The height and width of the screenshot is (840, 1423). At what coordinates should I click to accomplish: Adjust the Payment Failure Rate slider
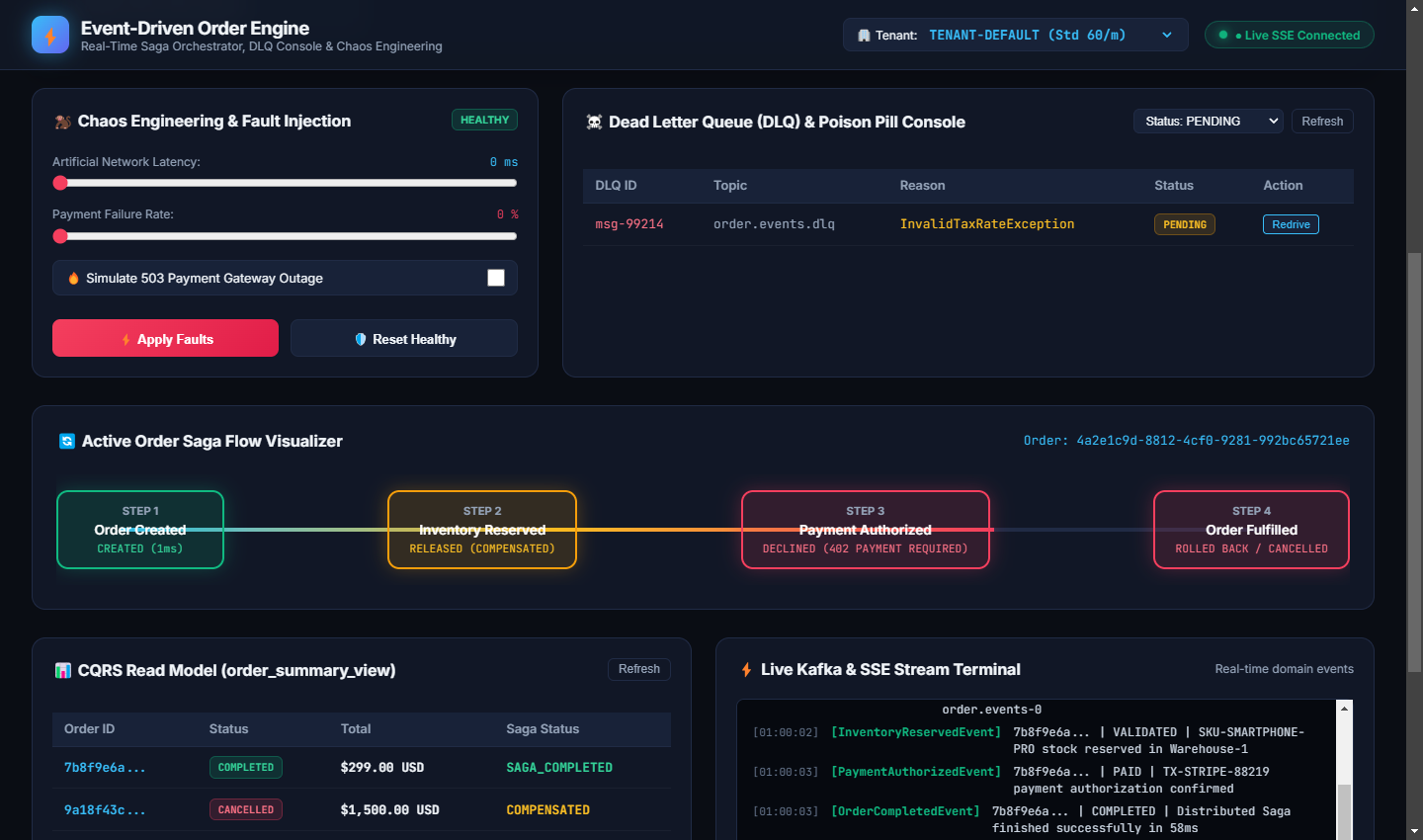285,236
